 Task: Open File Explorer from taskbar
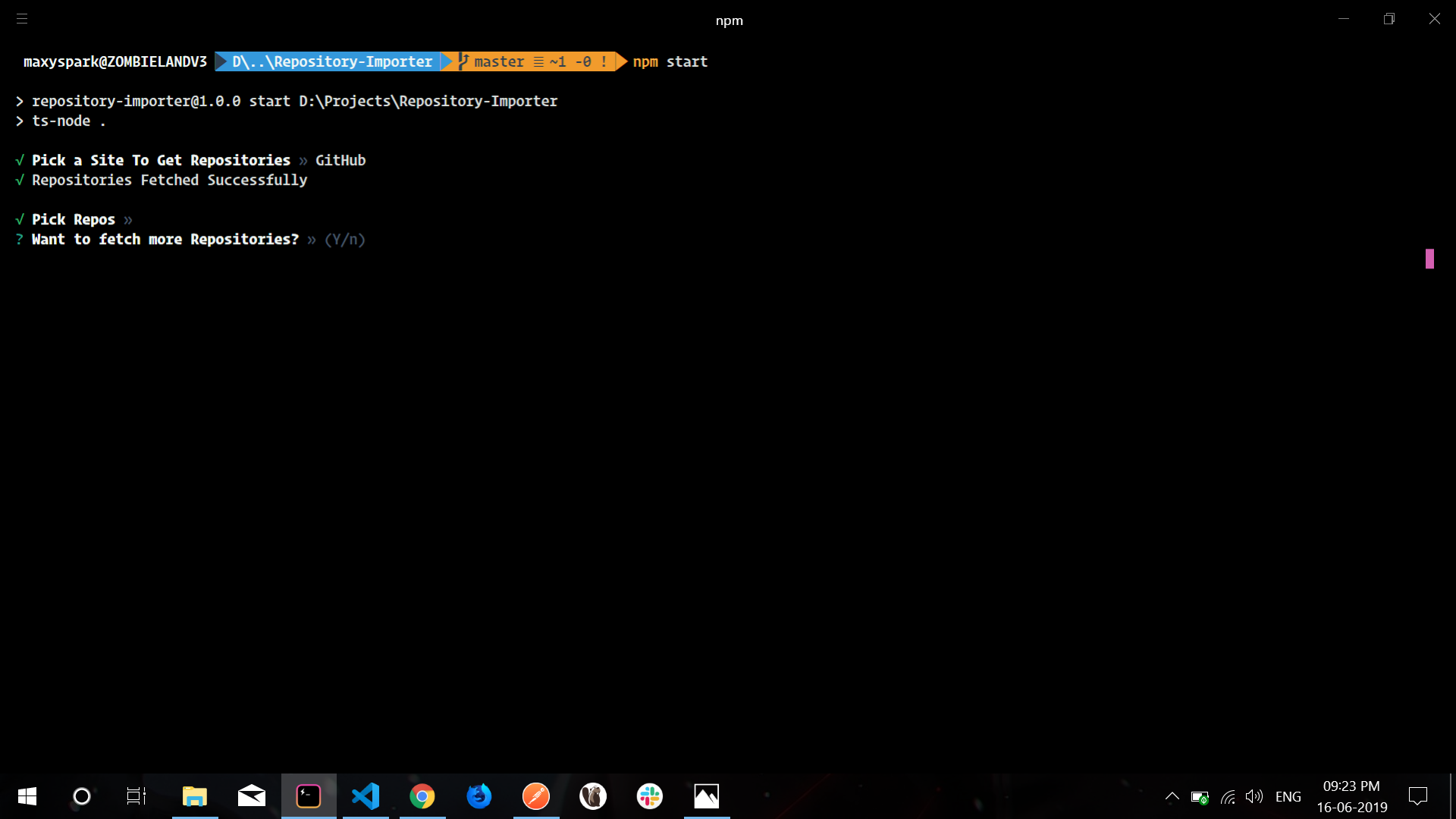click(195, 796)
